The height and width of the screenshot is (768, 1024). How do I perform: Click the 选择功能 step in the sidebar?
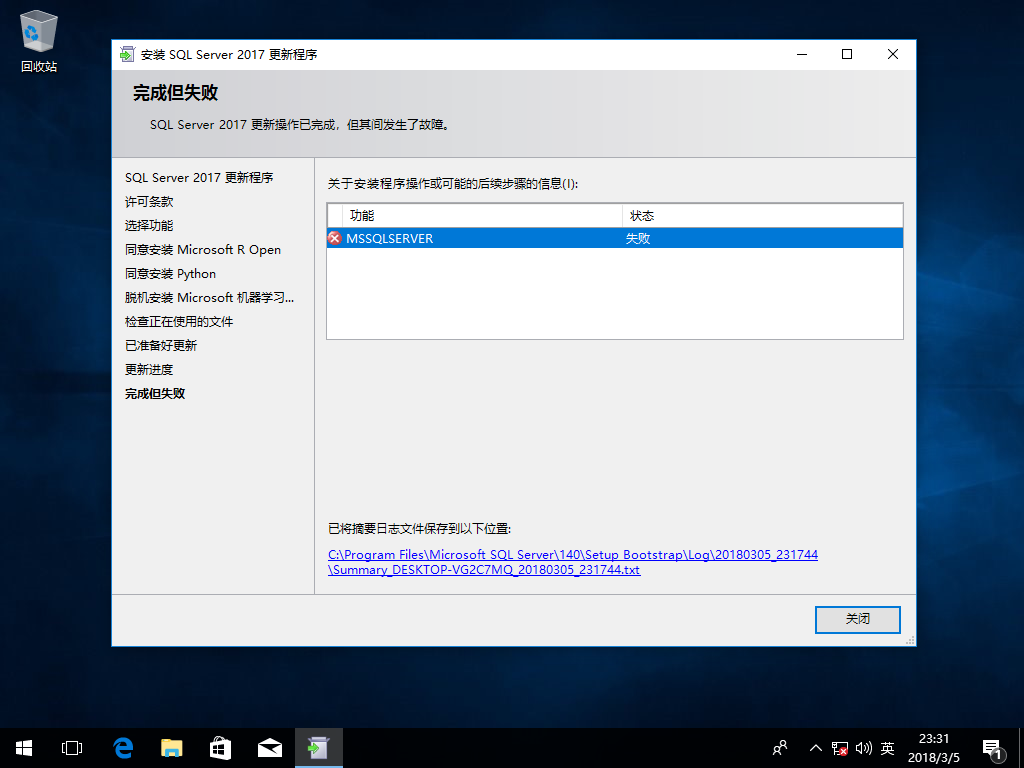[149, 225]
